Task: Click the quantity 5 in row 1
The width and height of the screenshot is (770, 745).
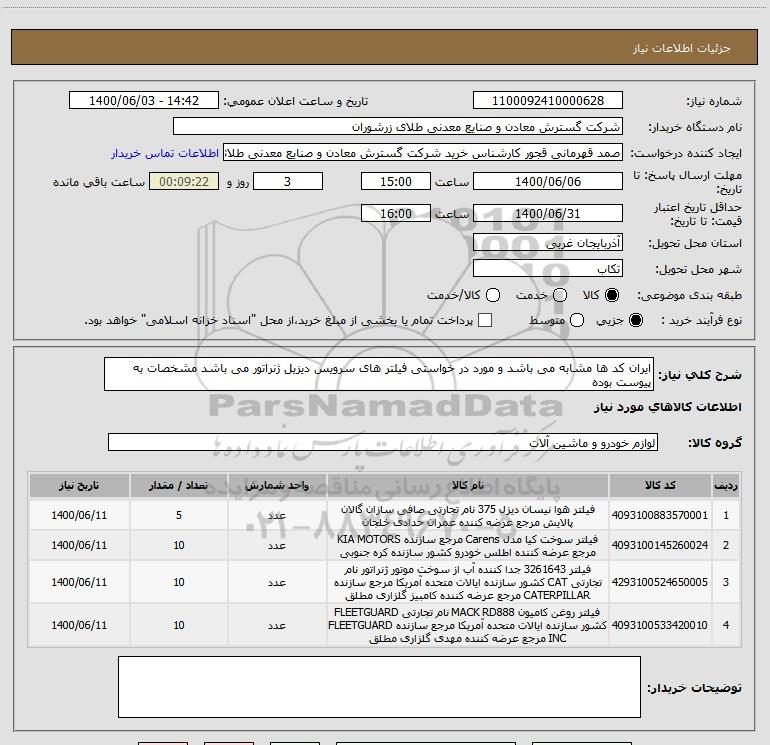Action: coord(179,515)
